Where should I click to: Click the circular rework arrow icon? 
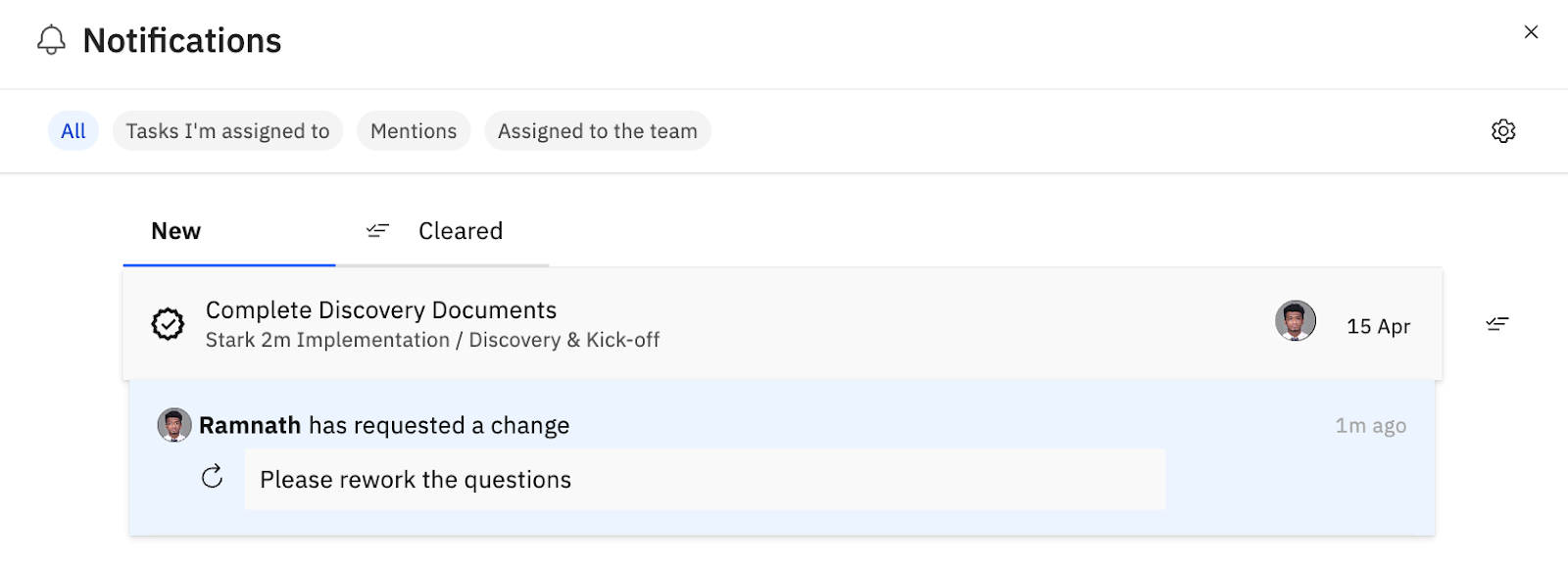pos(212,477)
